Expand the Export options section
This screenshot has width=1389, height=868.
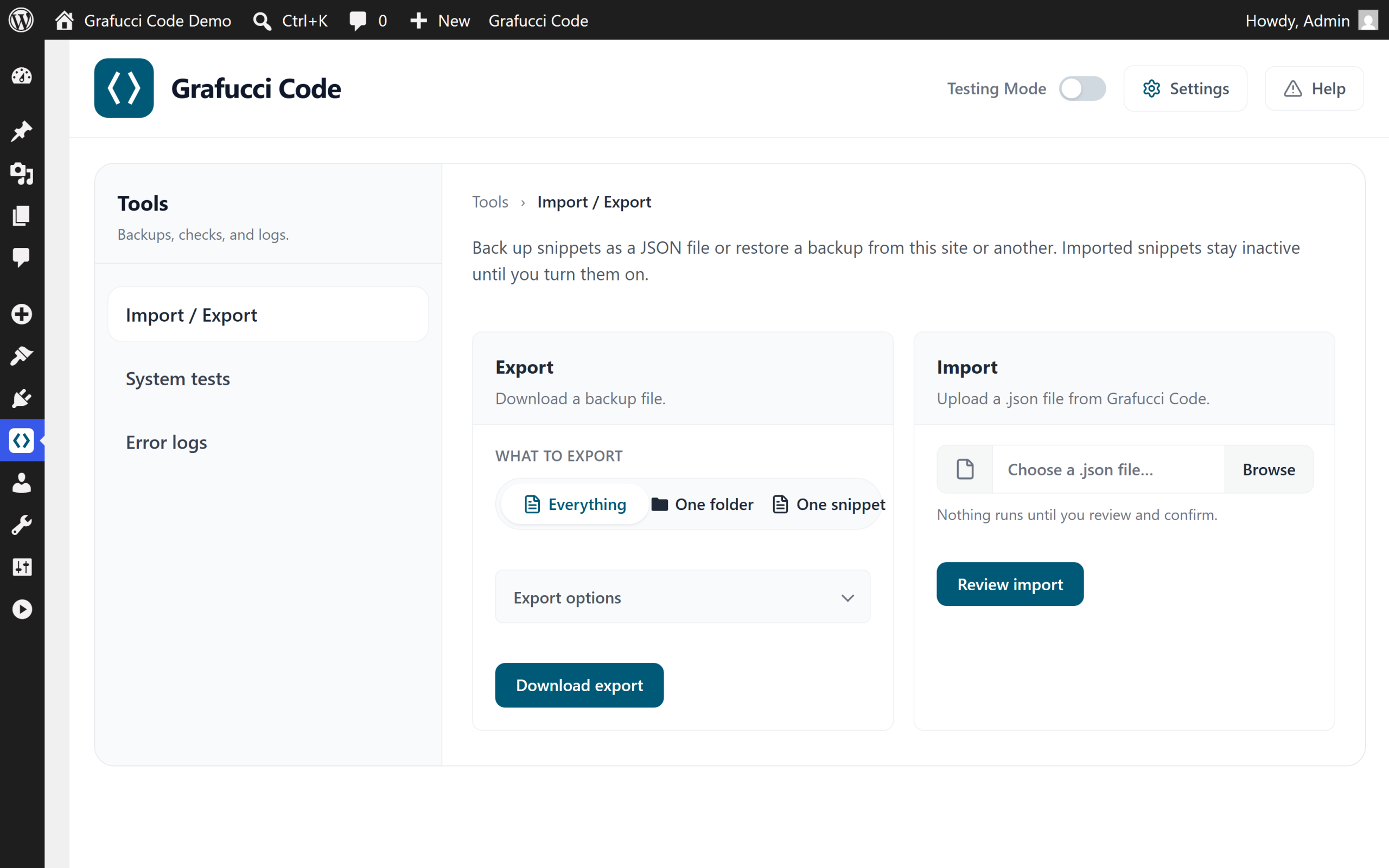[683, 597]
